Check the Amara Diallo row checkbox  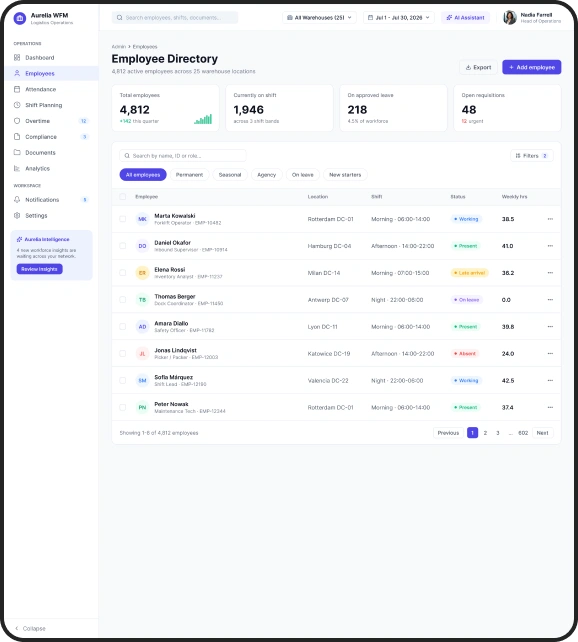tap(122, 327)
